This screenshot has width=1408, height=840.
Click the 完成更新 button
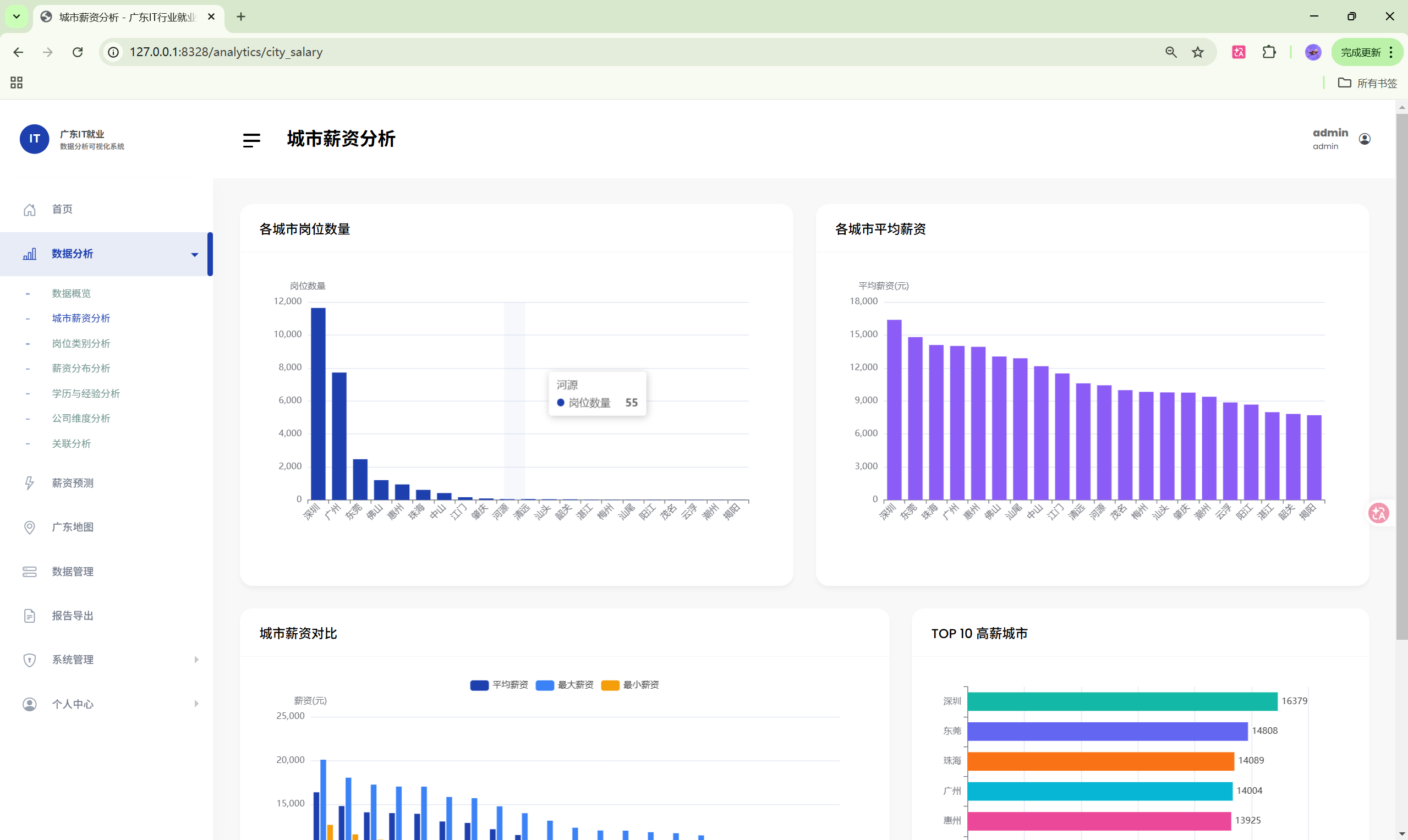click(x=1360, y=52)
